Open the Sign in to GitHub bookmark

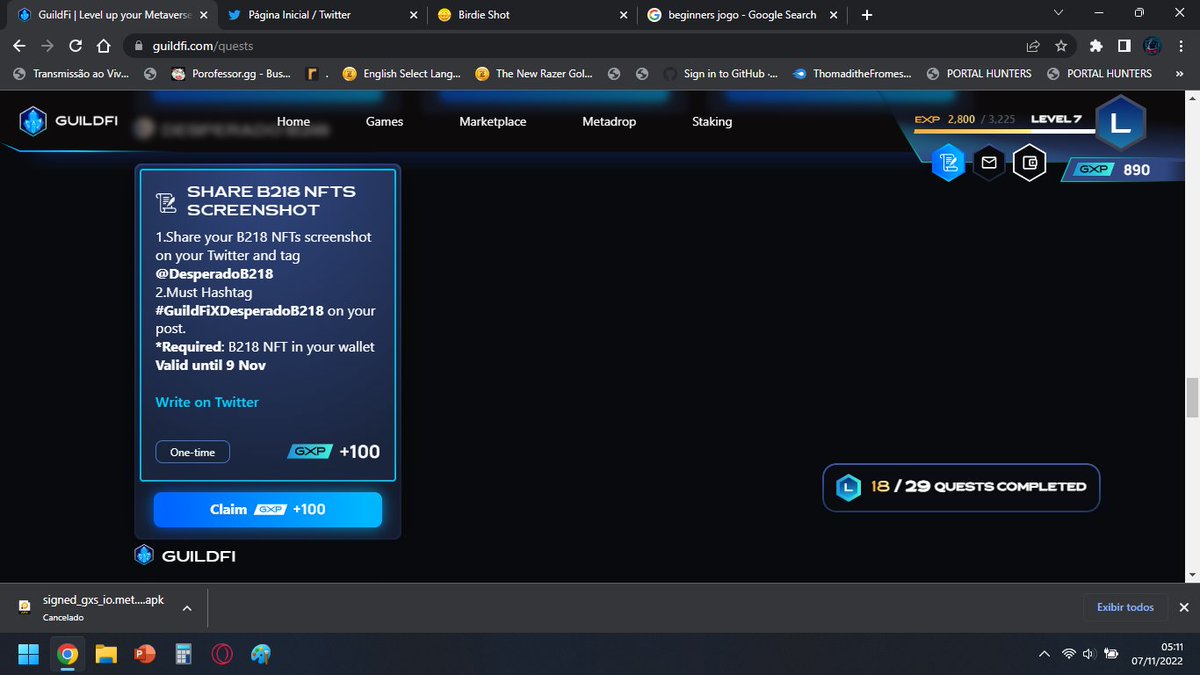coord(721,73)
